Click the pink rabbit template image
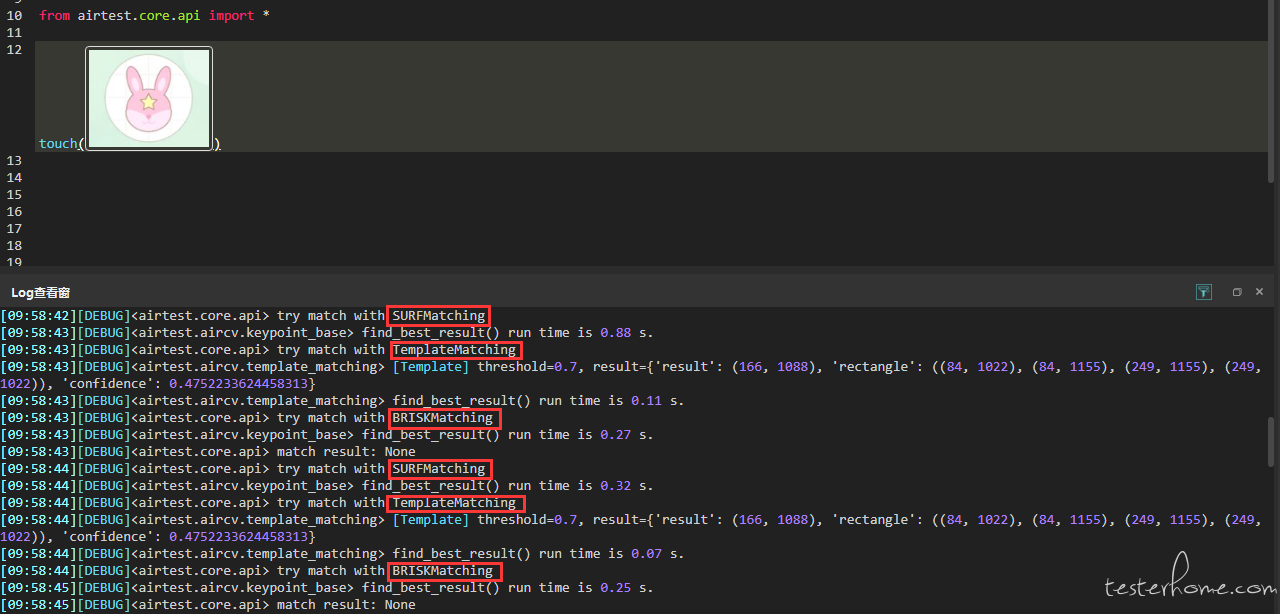Screen dimensions: 1280x614 [x=149, y=98]
